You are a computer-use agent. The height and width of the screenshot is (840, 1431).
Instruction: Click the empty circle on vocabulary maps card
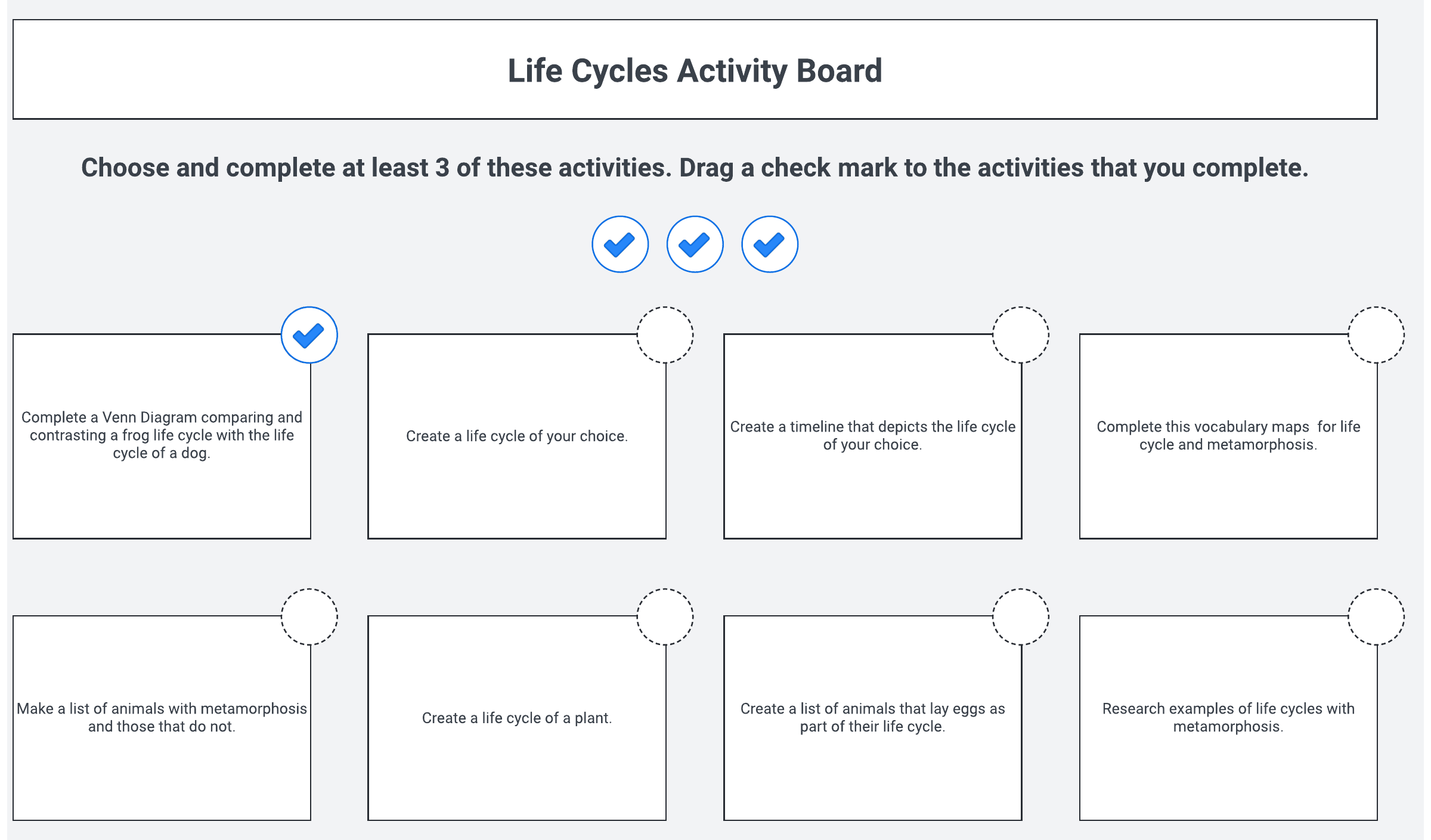[1376, 335]
